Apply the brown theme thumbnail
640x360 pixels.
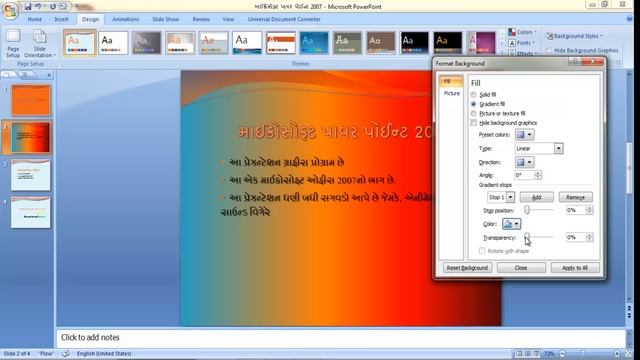(381, 43)
